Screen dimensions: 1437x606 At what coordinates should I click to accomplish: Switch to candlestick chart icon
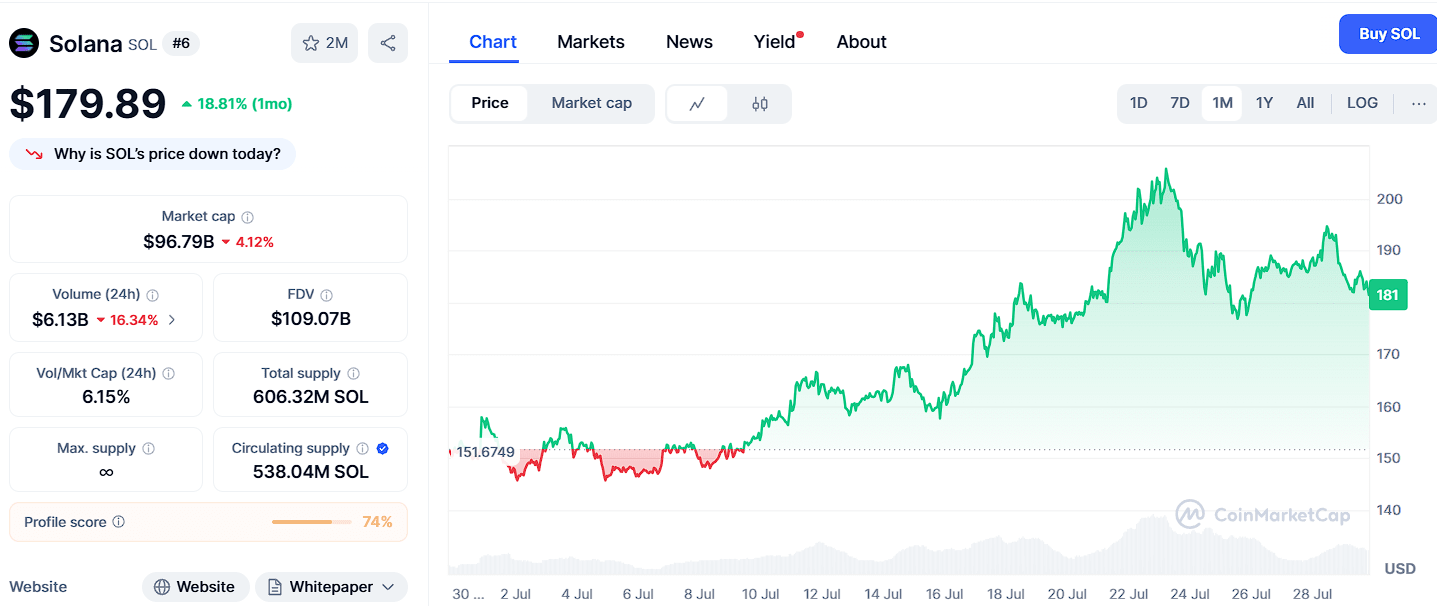759,103
